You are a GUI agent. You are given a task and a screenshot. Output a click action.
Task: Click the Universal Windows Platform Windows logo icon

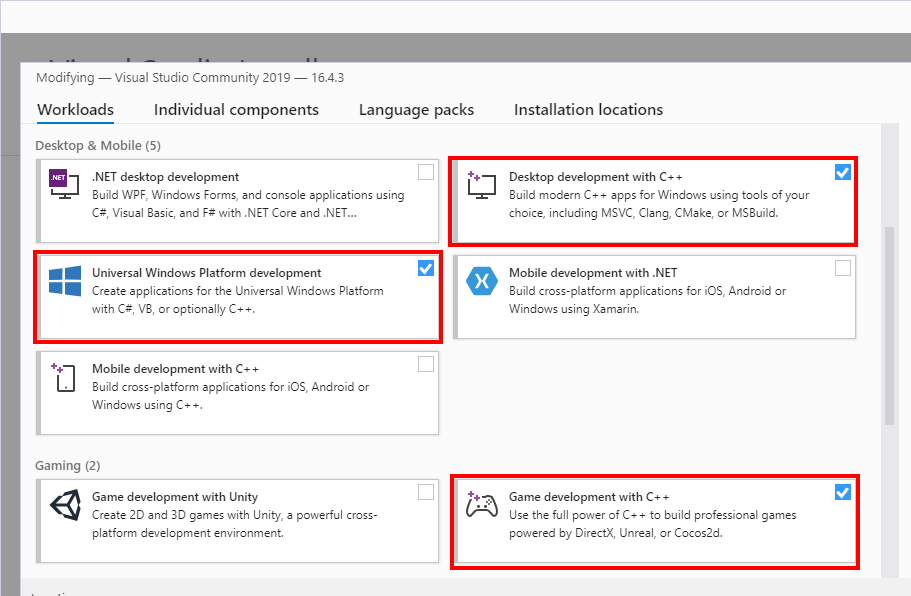(65, 281)
